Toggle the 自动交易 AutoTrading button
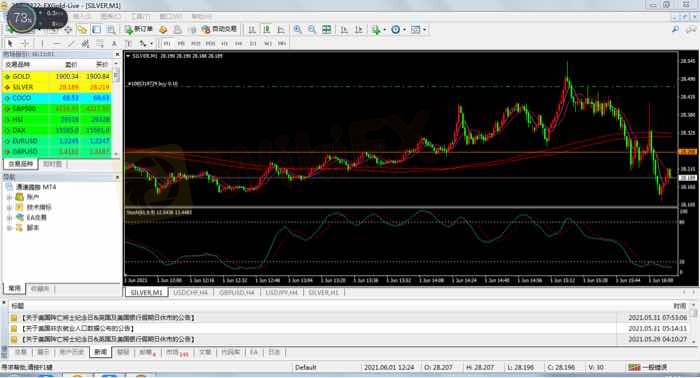The width and height of the screenshot is (700, 378). click(219, 29)
